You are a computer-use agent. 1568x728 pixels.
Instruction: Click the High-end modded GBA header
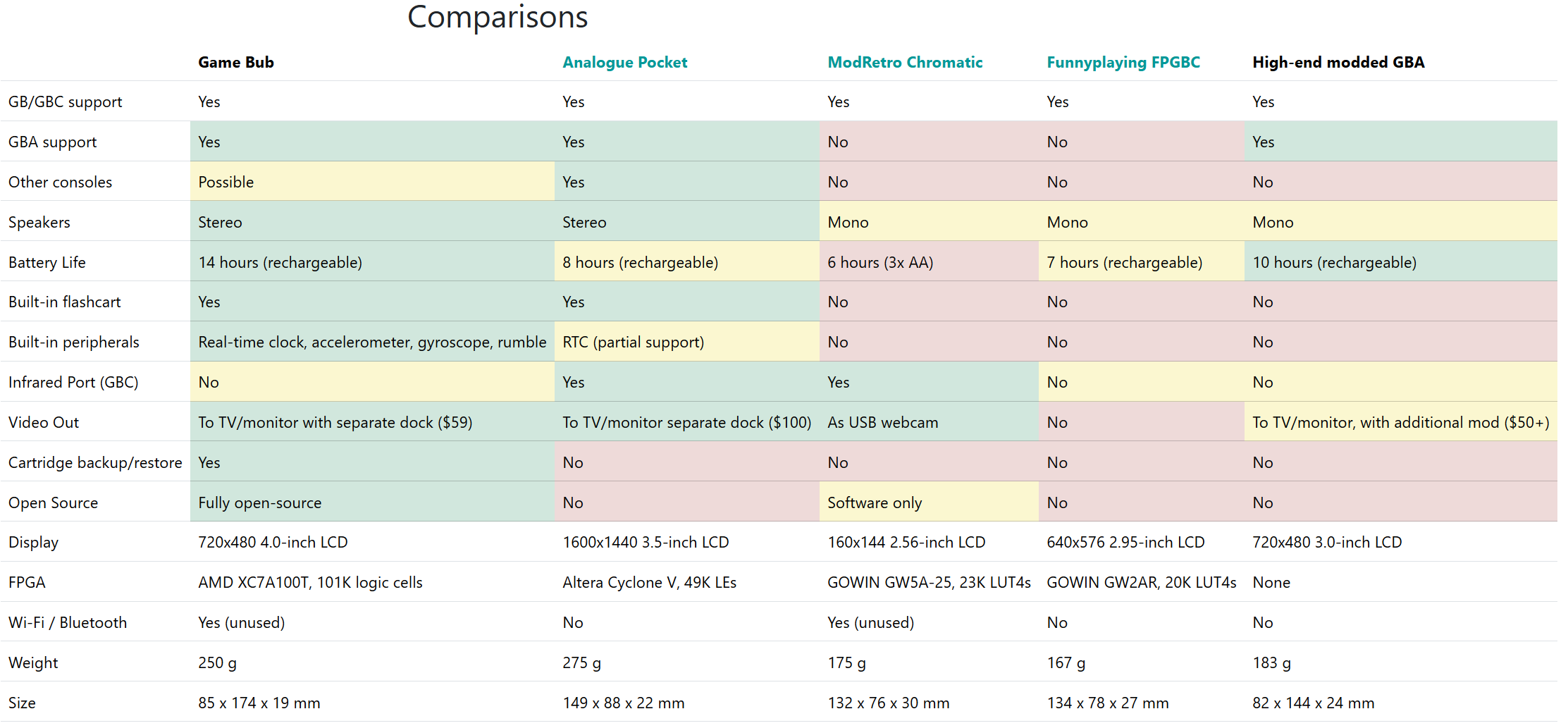pyautogui.click(x=1338, y=62)
